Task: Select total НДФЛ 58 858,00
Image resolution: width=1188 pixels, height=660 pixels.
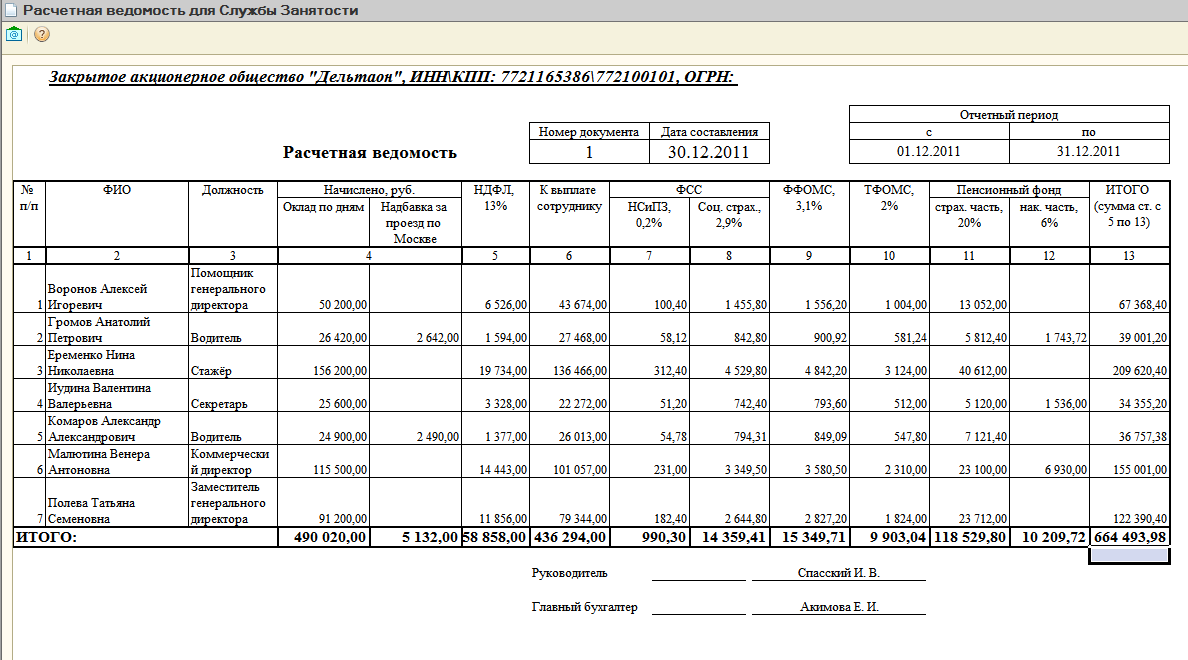Action: 495,537
